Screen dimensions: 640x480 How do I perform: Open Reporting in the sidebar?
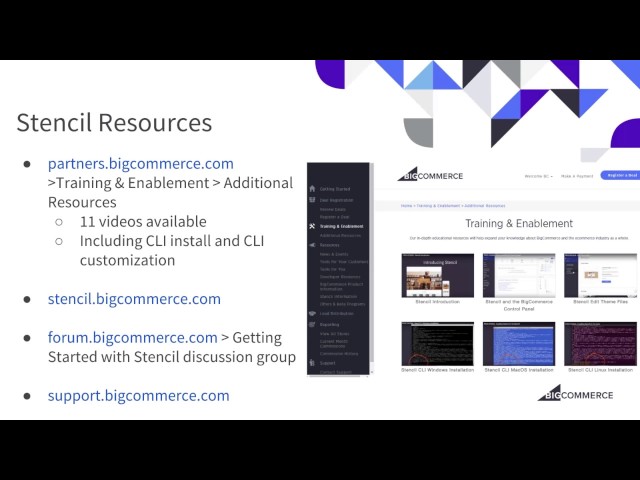point(329,324)
